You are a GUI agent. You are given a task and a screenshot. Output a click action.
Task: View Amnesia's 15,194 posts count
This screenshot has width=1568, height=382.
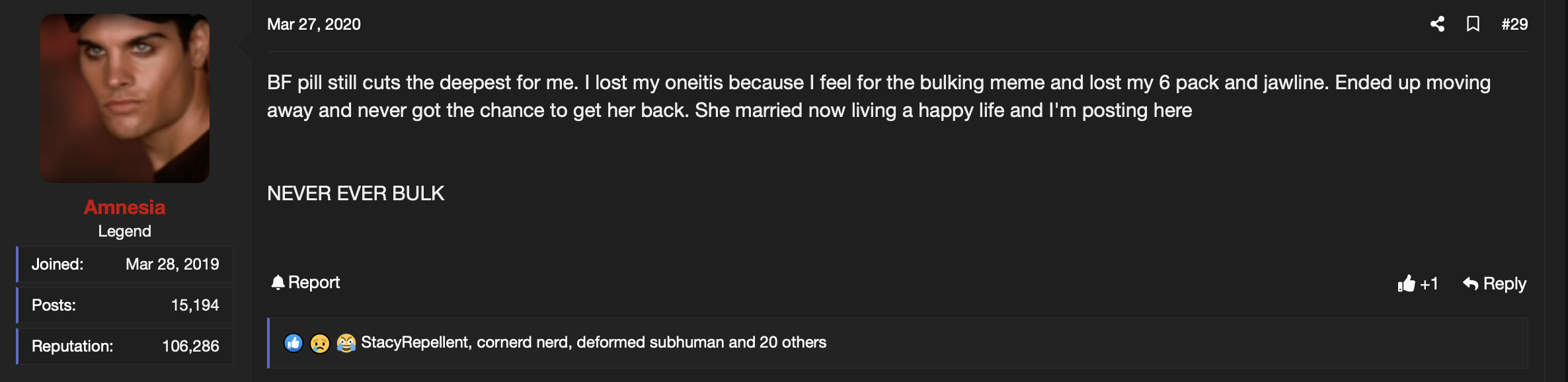[195, 305]
